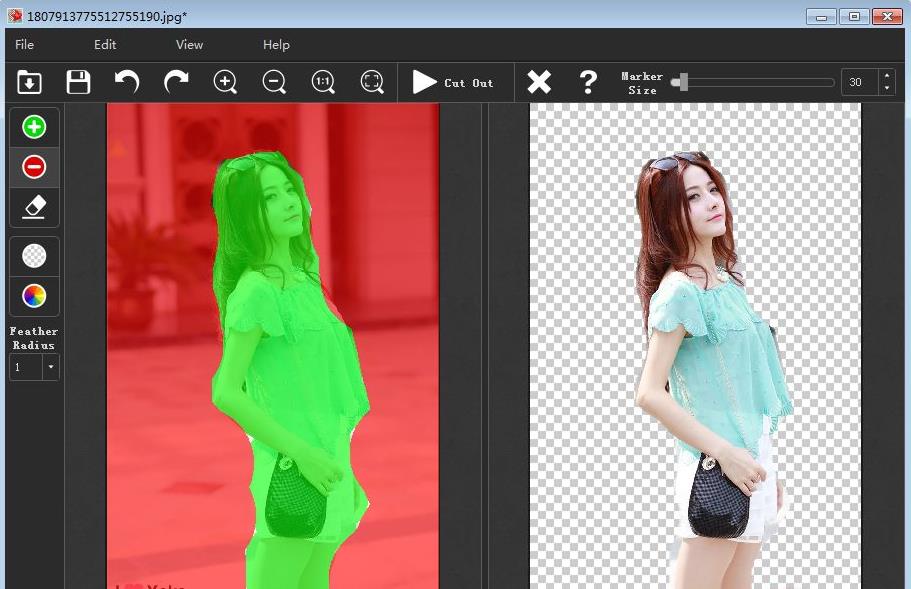
Task: Select the green foreground marker tool
Action: coord(34,127)
